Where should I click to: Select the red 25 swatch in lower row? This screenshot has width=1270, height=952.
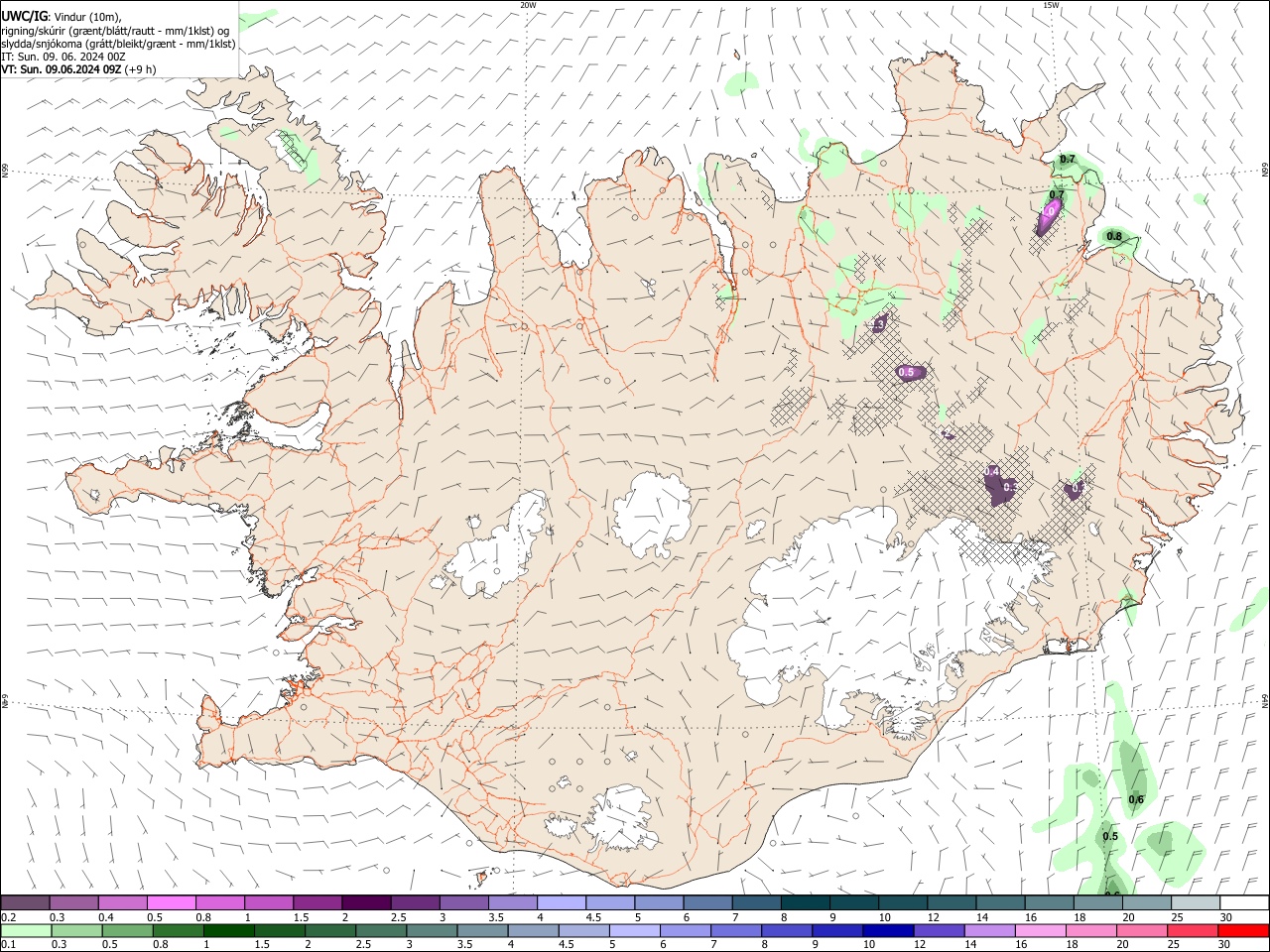coord(1193,930)
